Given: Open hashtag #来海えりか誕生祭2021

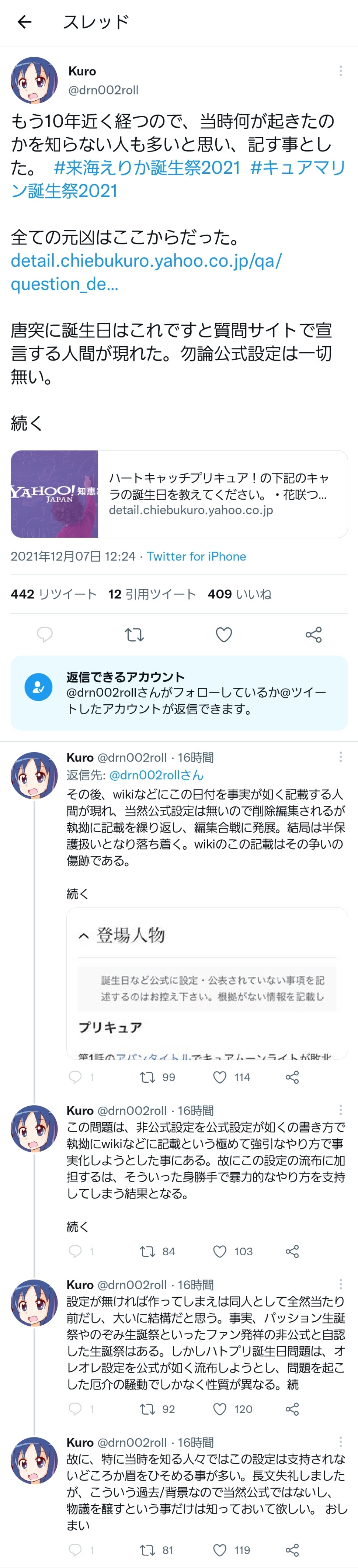Looking at the screenshot, I should coord(147,167).
